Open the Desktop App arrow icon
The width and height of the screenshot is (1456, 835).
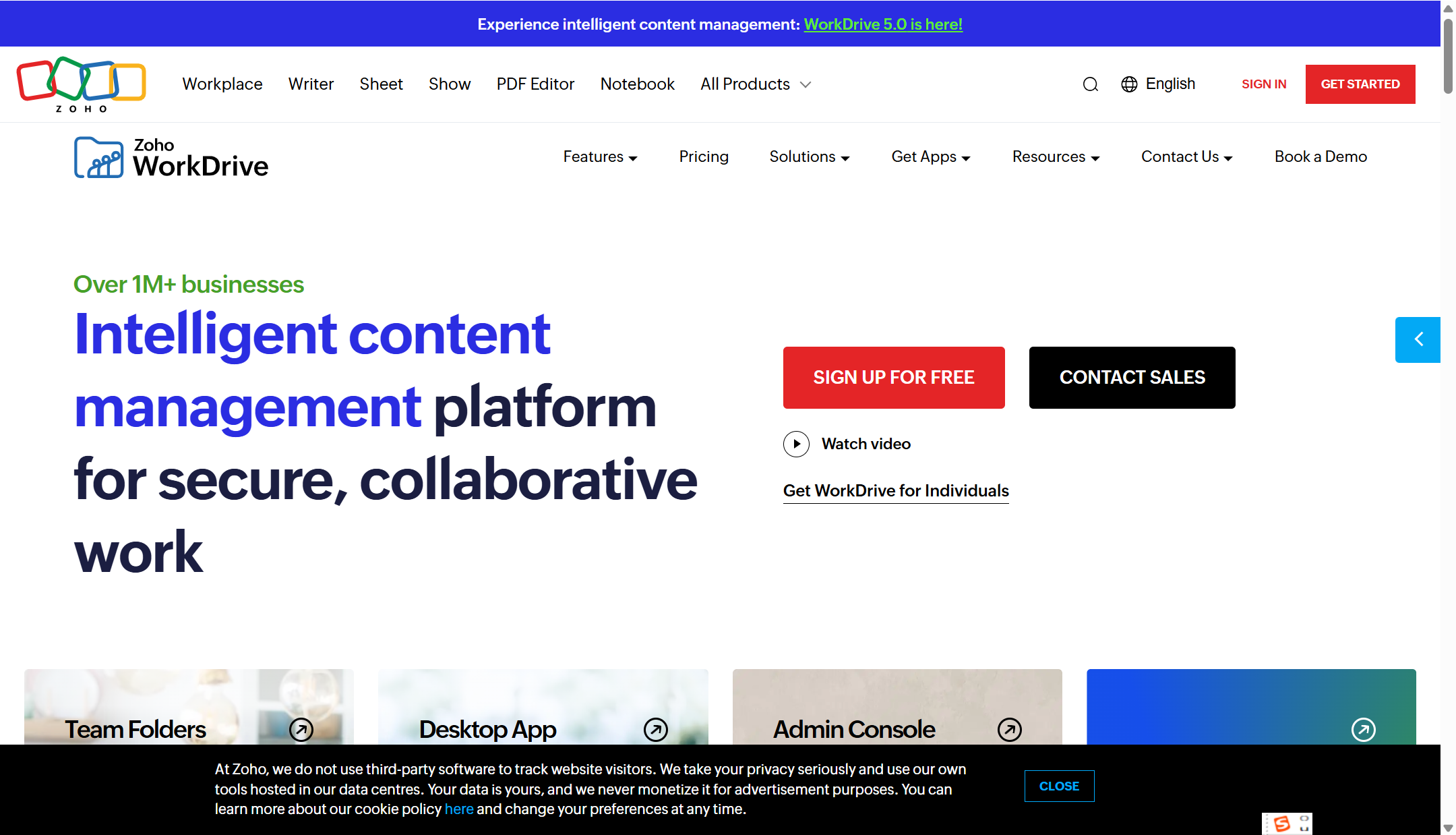point(655,729)
